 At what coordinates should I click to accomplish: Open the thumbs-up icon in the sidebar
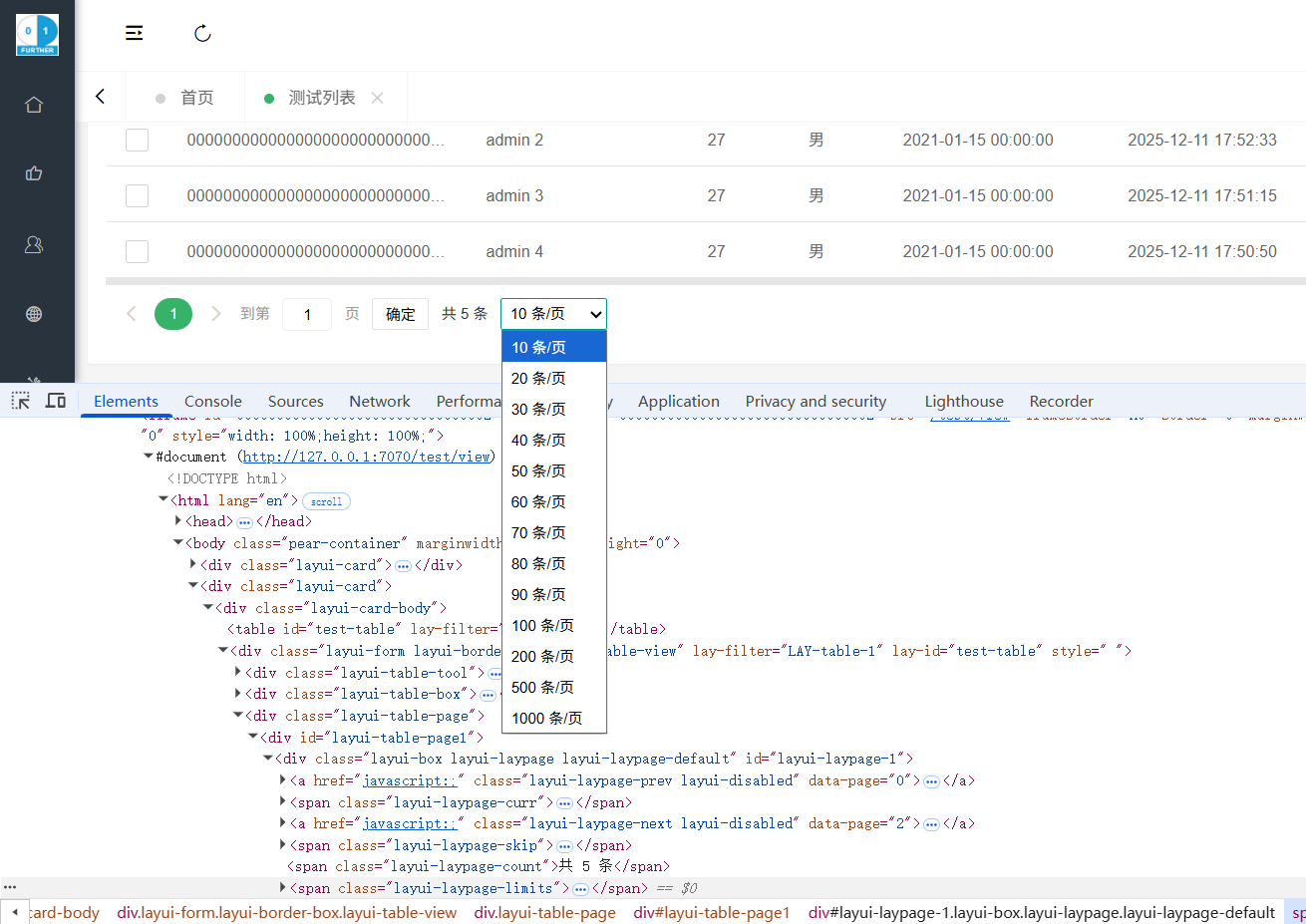point(34,173)
